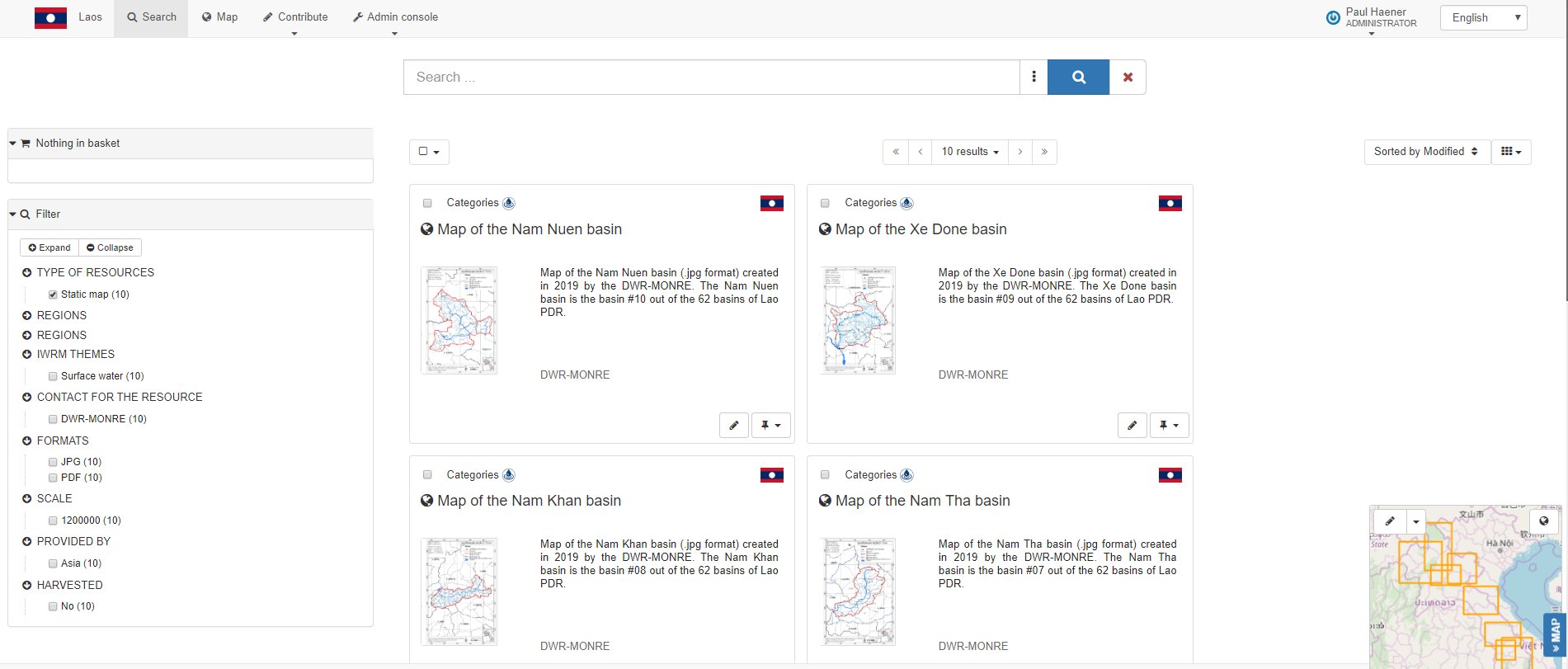Click the blue magnifier search button

1078,78
